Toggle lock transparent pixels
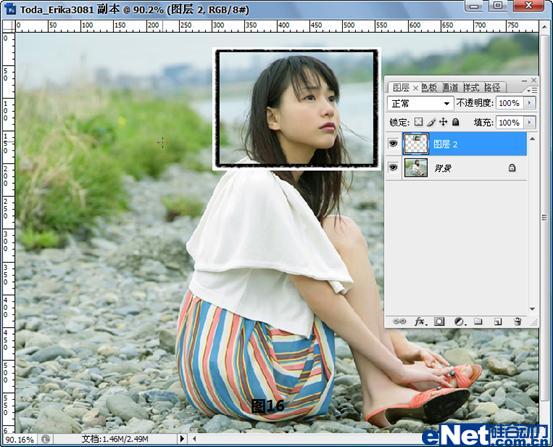 (418, 122)
